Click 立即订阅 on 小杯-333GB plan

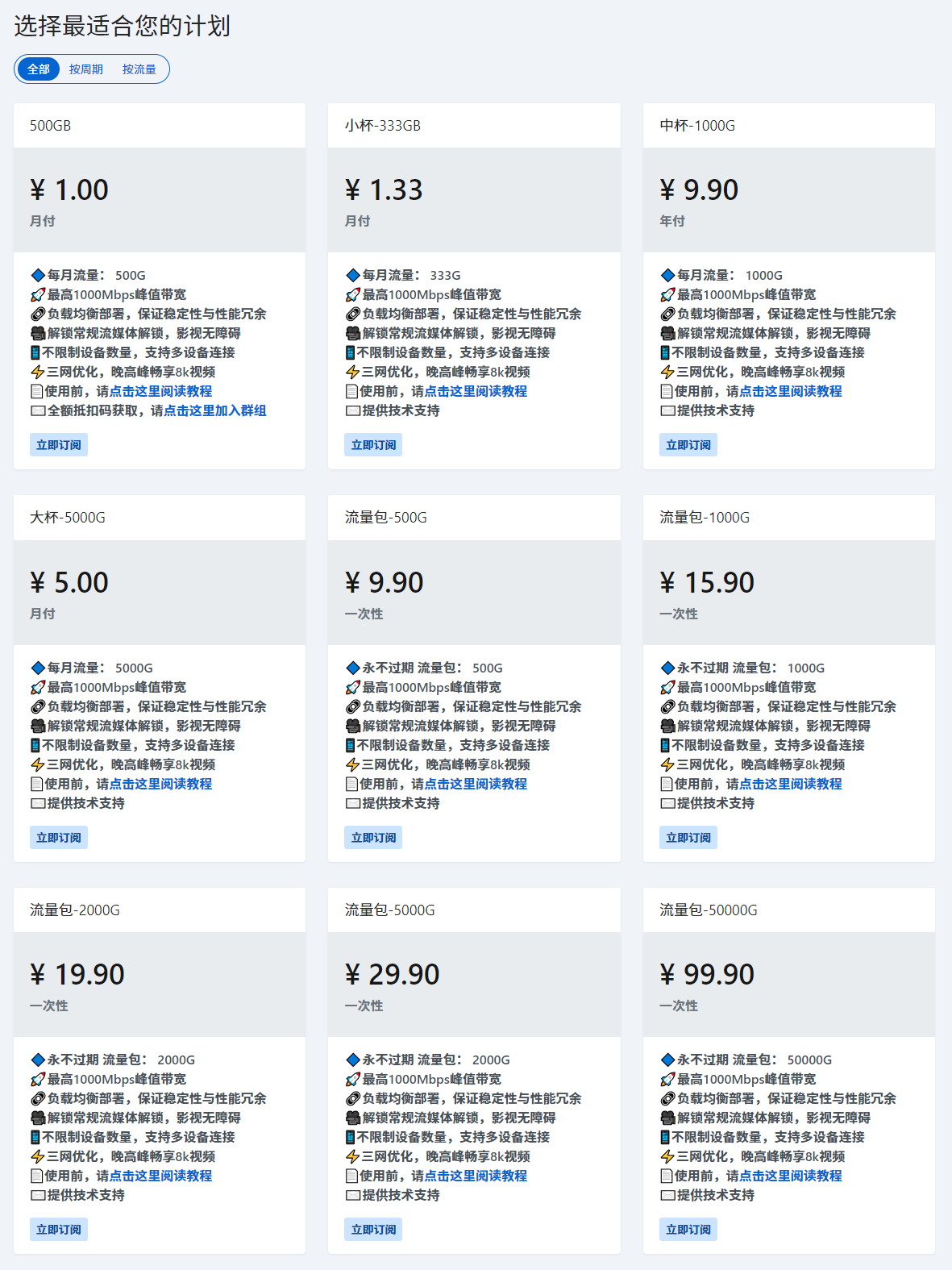point(374,445)
